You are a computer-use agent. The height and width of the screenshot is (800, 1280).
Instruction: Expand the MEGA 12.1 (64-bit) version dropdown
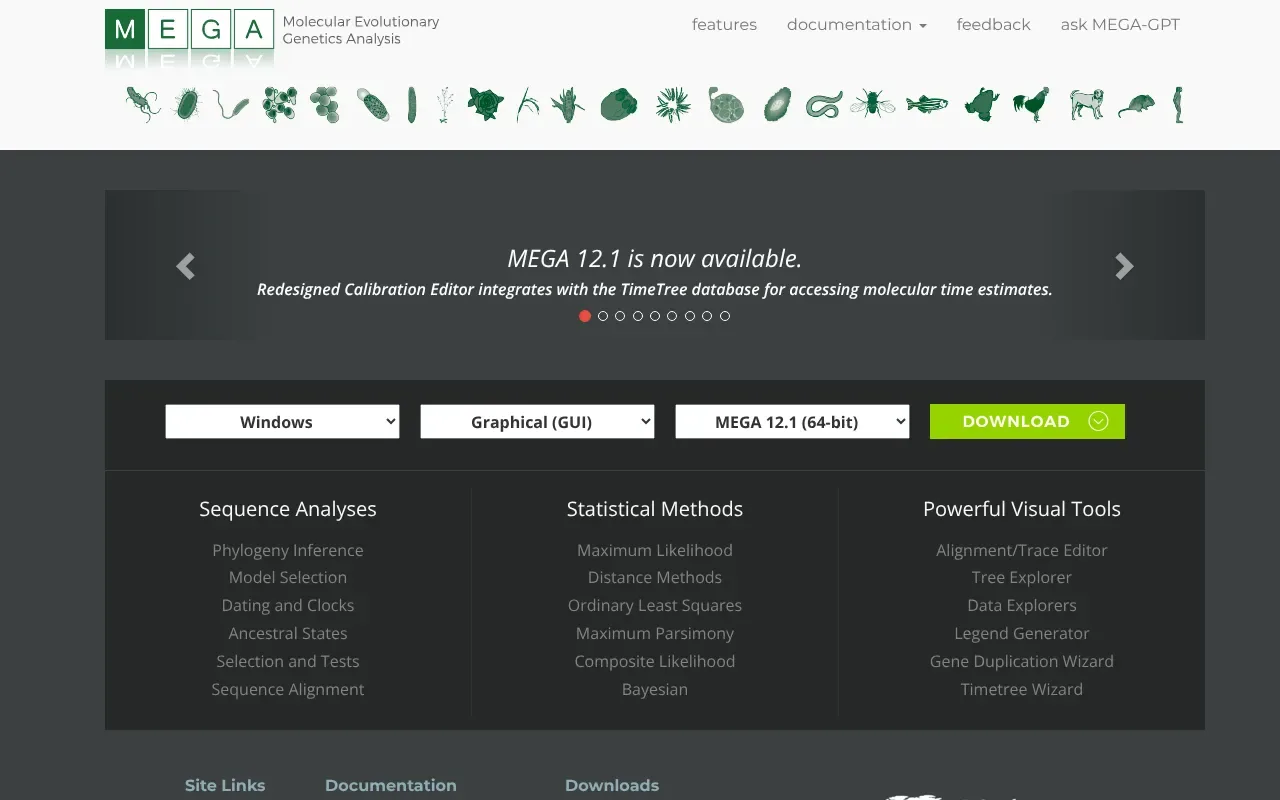791,421
